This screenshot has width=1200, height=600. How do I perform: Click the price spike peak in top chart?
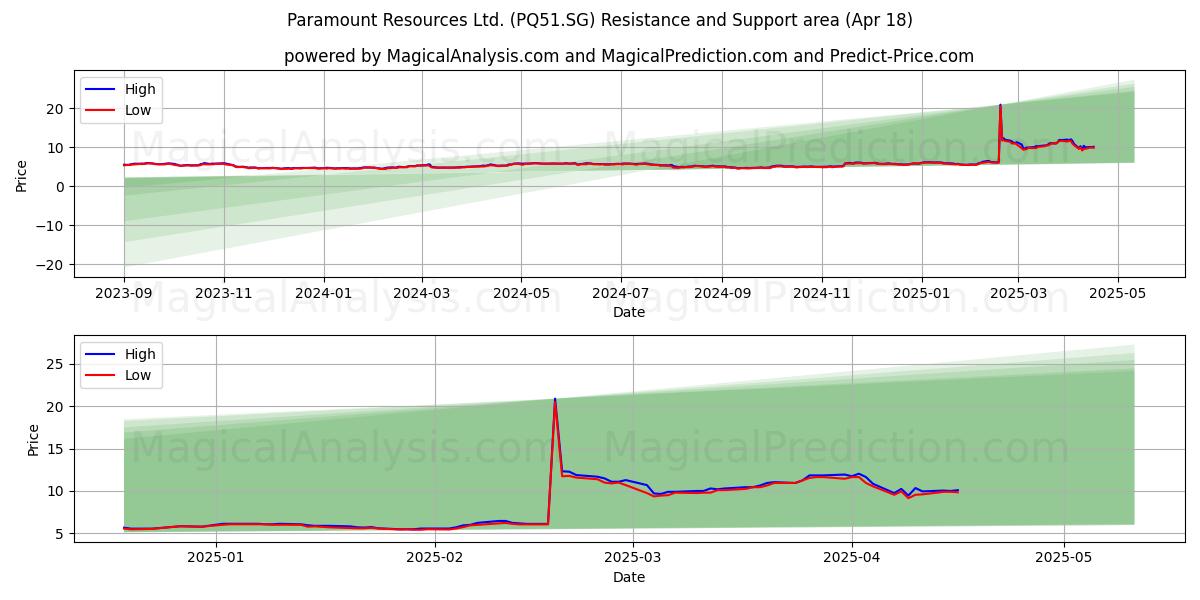coord(1000,105)
